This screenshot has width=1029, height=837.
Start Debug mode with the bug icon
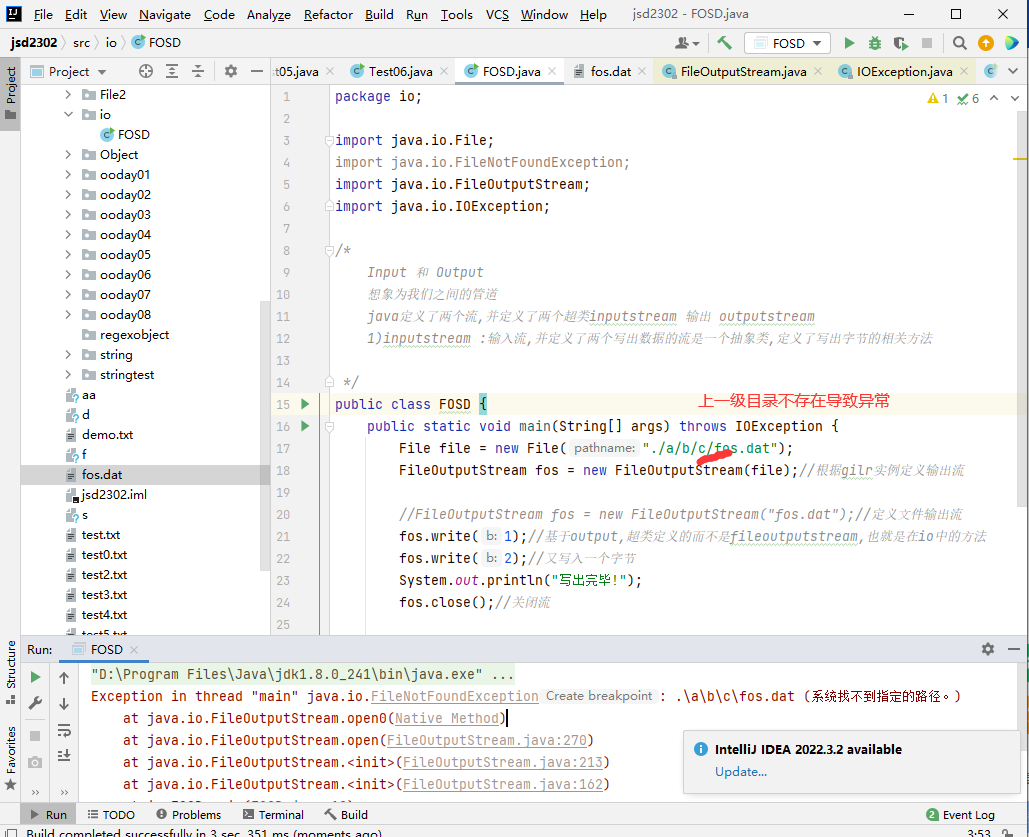(x=873, y=44)
